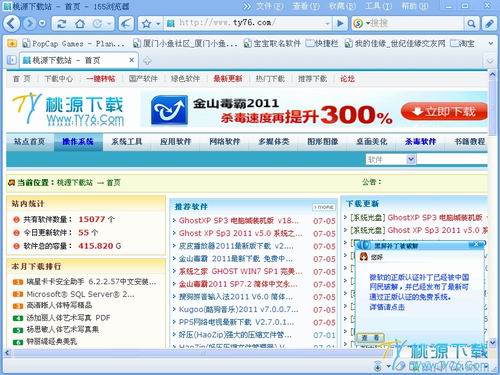Select the 系统工具 category tab
The height and width of the screenshot is (375, 500).
point(127,142)
